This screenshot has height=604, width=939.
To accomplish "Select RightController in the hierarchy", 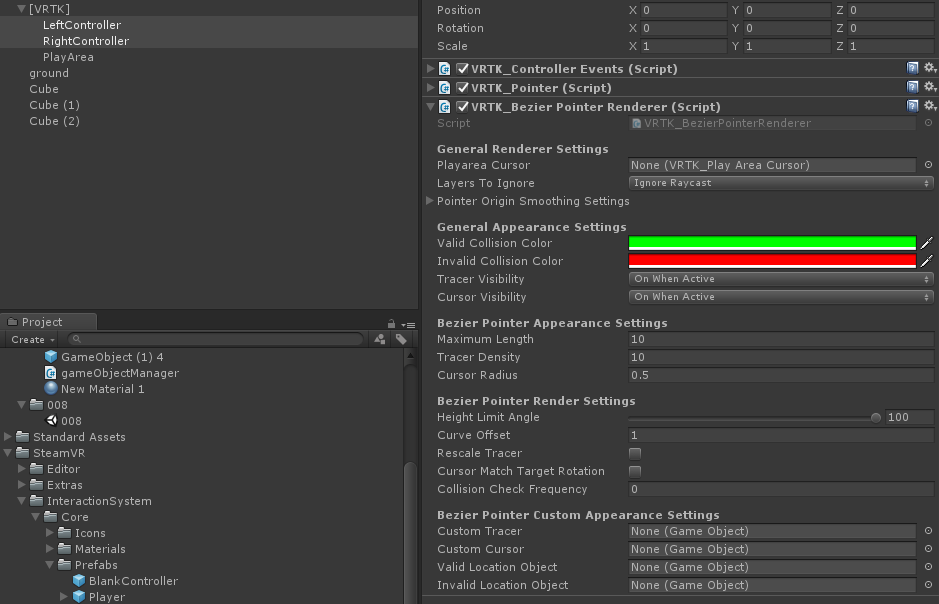I will click(x=86, y=41).
